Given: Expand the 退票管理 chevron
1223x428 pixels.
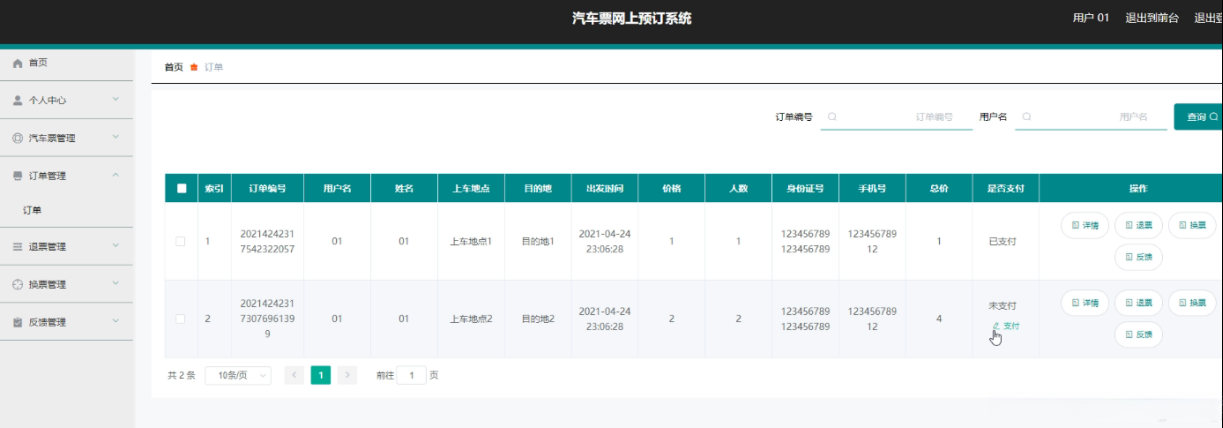Looking at the screenshot, I should [116, 246].
